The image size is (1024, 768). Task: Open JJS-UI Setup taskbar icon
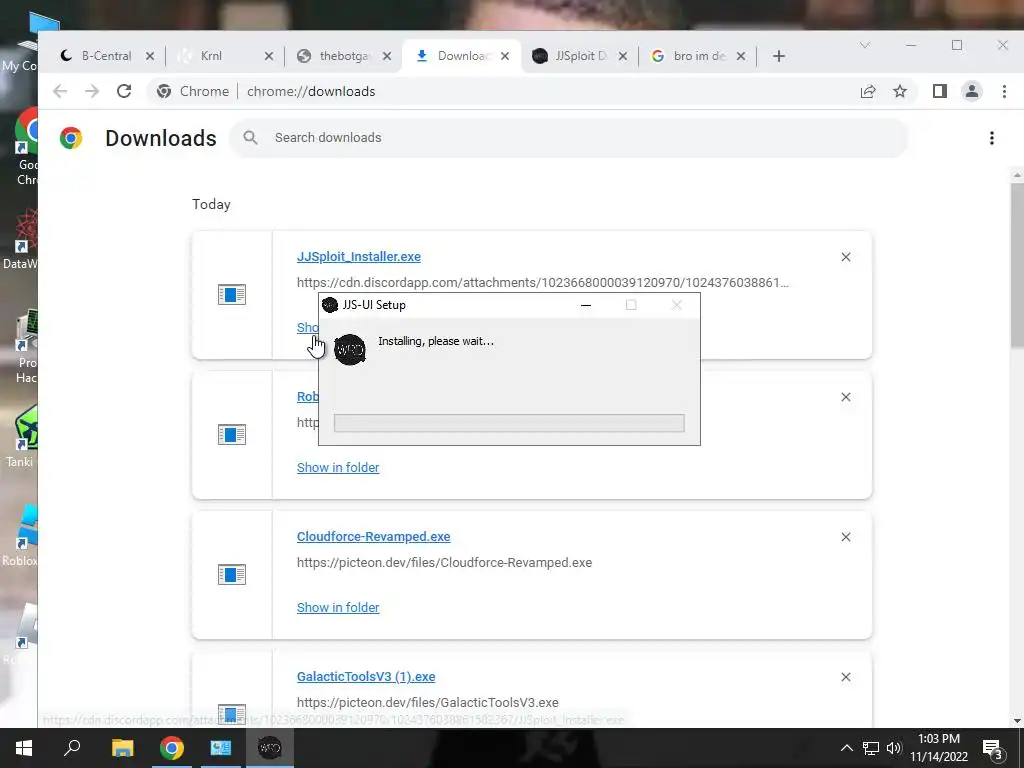(x=270, y=748)
